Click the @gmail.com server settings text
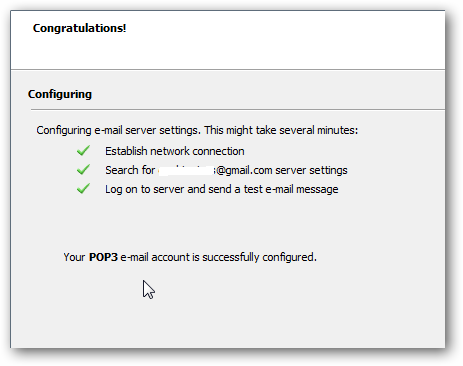Image resolution: width=463 pixels, height=366 pixels. (x=282, y=170)
